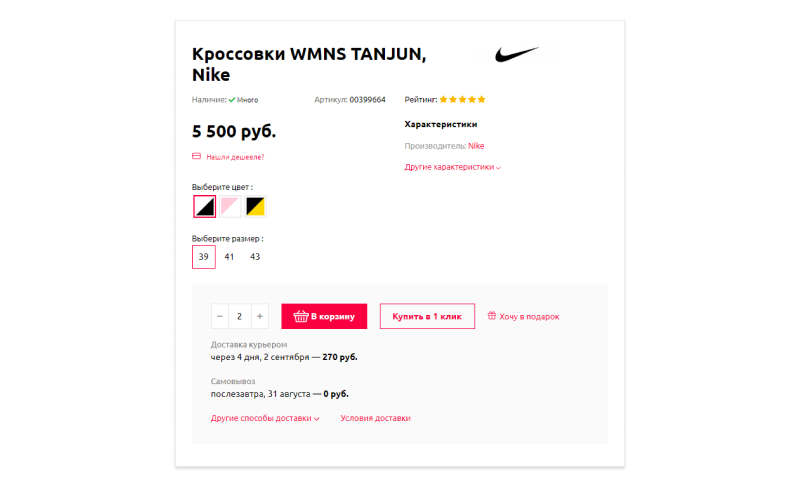Image resolution: width=800 pixels, height=487 pixels.
Task: Click the card icon beside Нашли дешевле
Action: tap(196, 156)
